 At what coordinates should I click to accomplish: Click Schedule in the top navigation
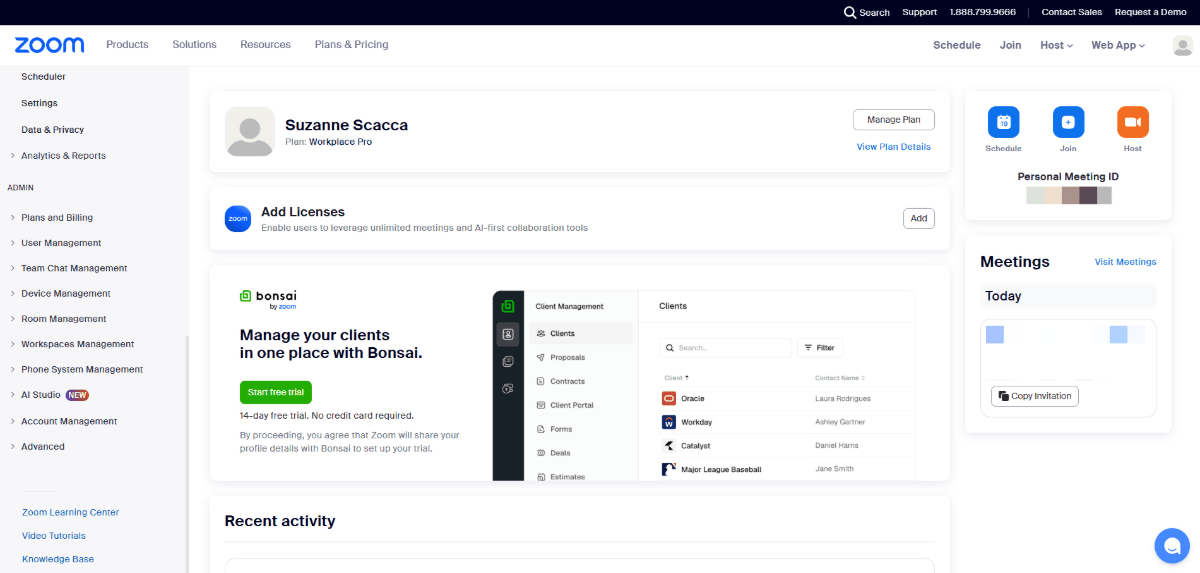point(957,45)
